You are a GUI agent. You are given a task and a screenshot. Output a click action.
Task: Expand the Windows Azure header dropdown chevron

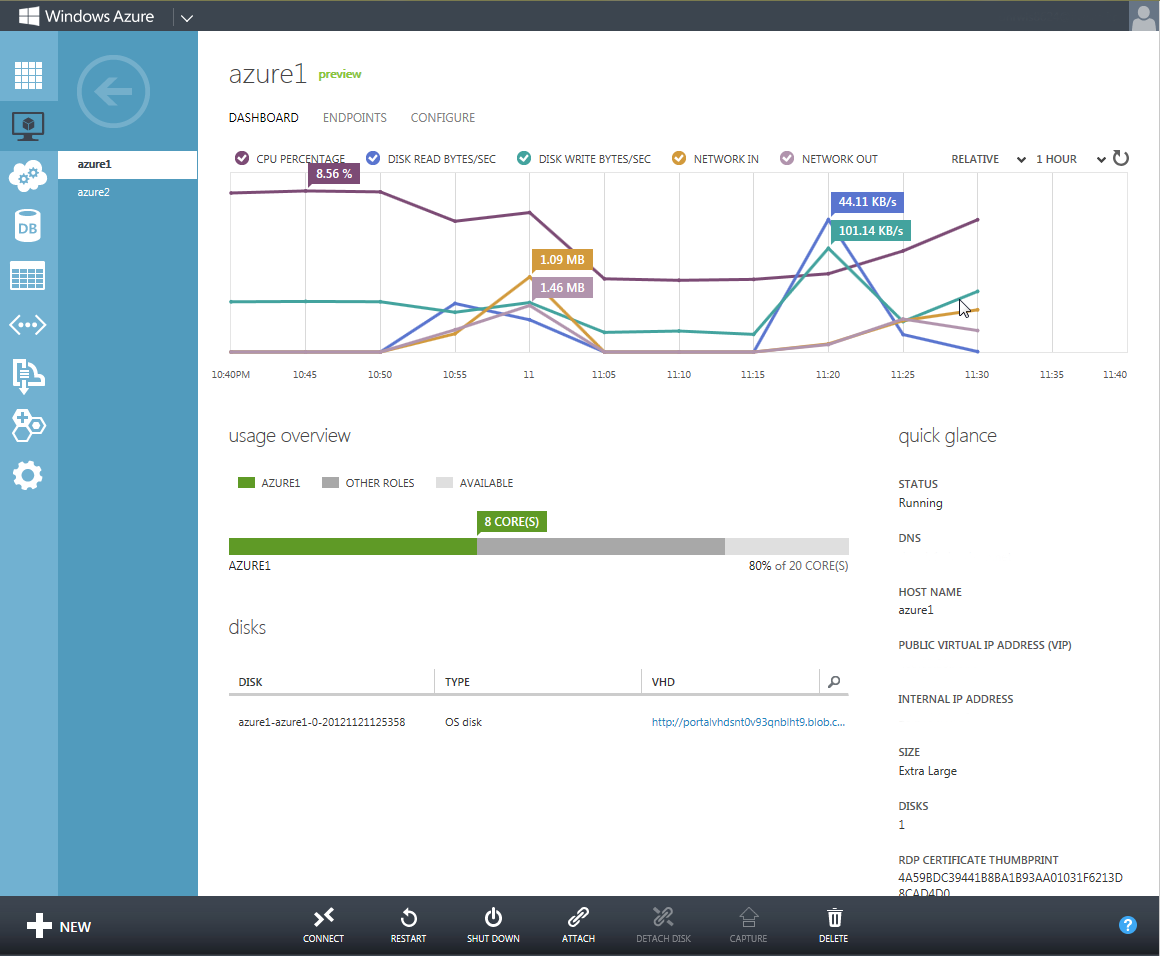(186, 18)
